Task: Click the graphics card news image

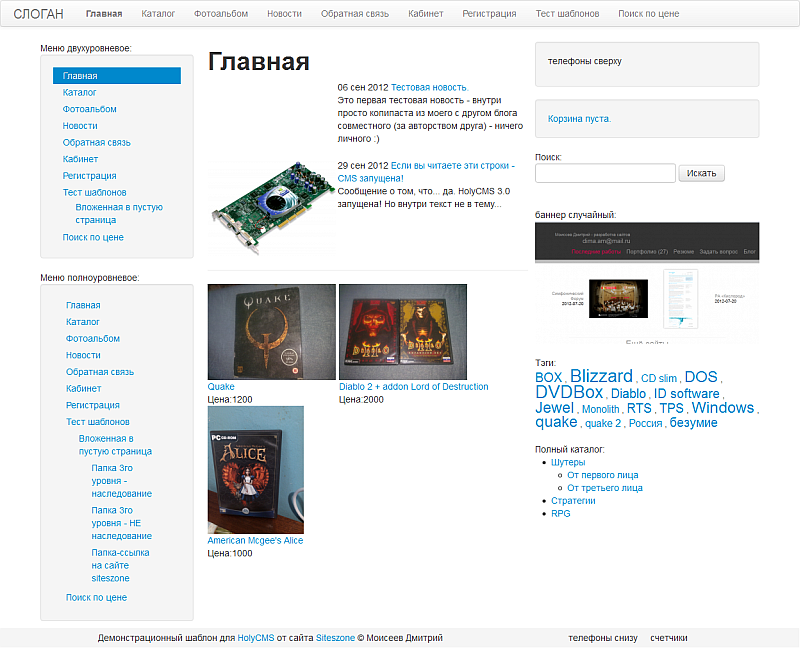Action: click(x=271, y=207)
